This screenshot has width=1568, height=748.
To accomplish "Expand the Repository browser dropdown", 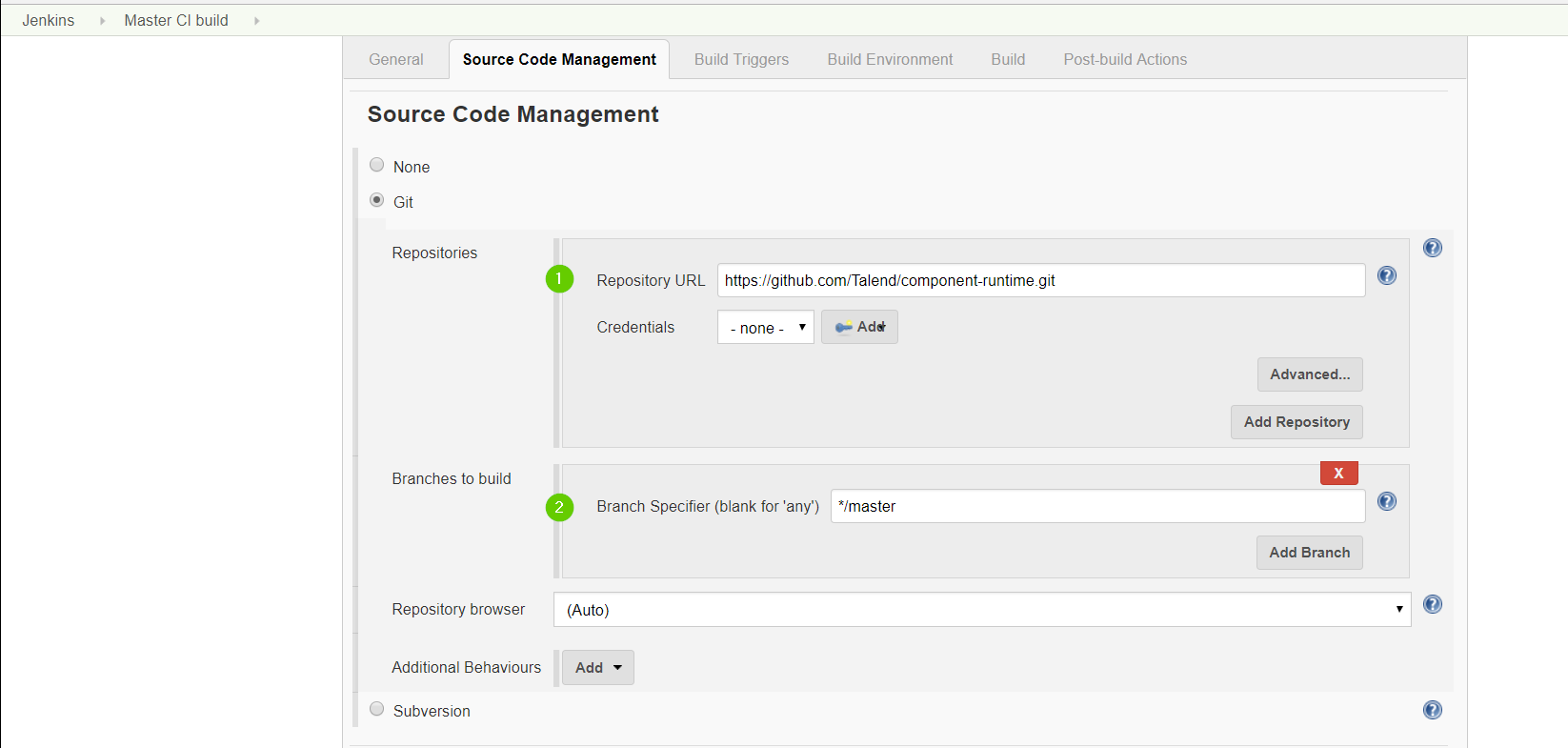I will tap(981, 610).
